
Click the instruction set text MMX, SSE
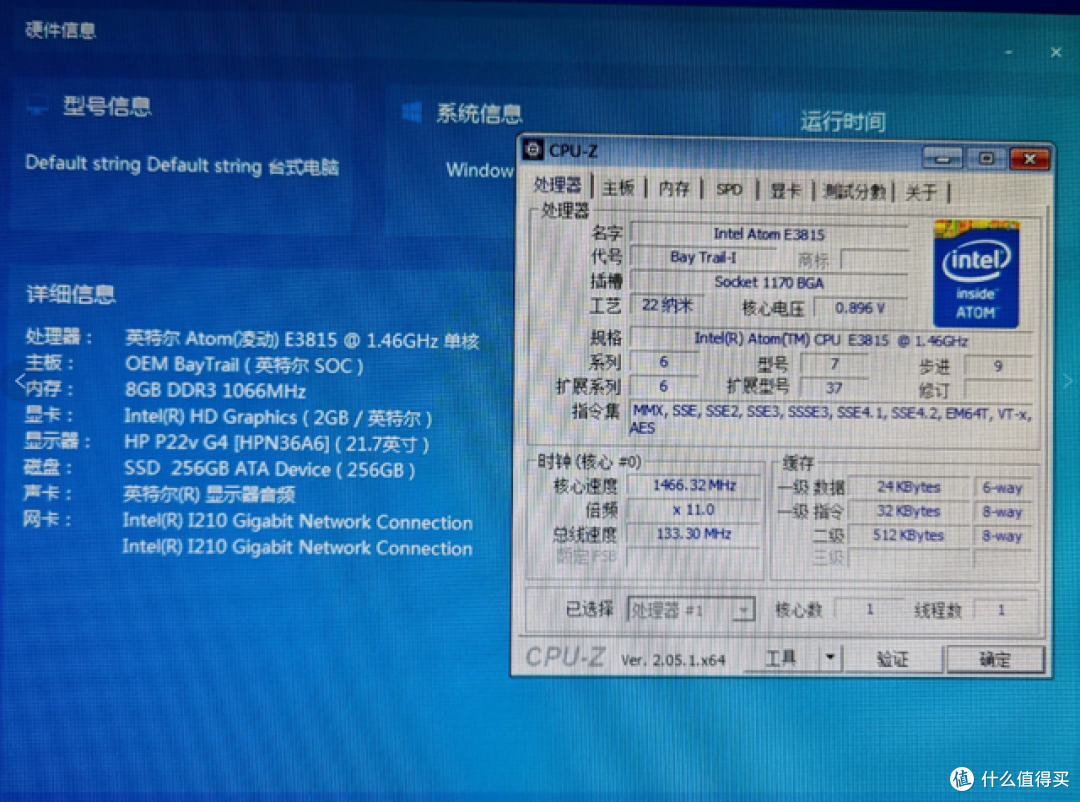click(x=831, y=419)
